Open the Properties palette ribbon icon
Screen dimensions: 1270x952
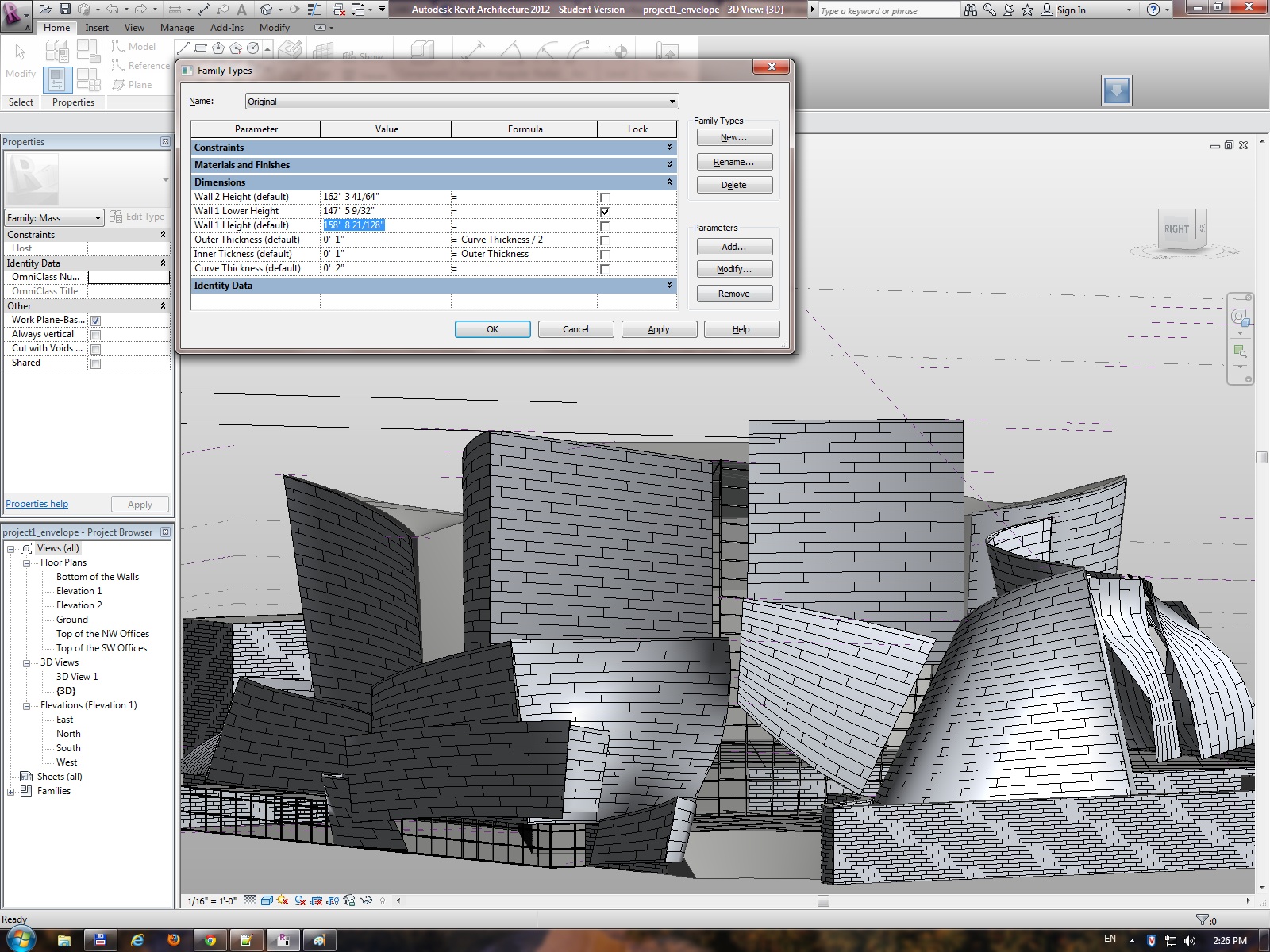pyautogui.click(x=57, y=80)
